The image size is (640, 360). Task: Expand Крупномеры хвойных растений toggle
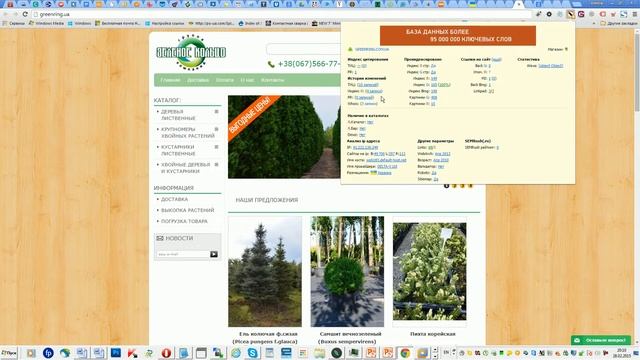click(217, 129)
